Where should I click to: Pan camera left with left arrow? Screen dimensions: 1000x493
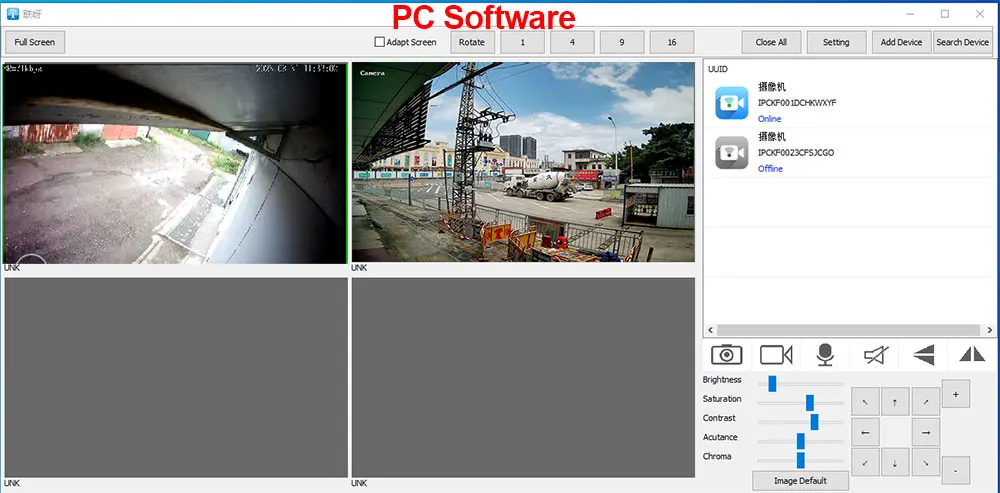pyautogui.click(x=864, y=432)
